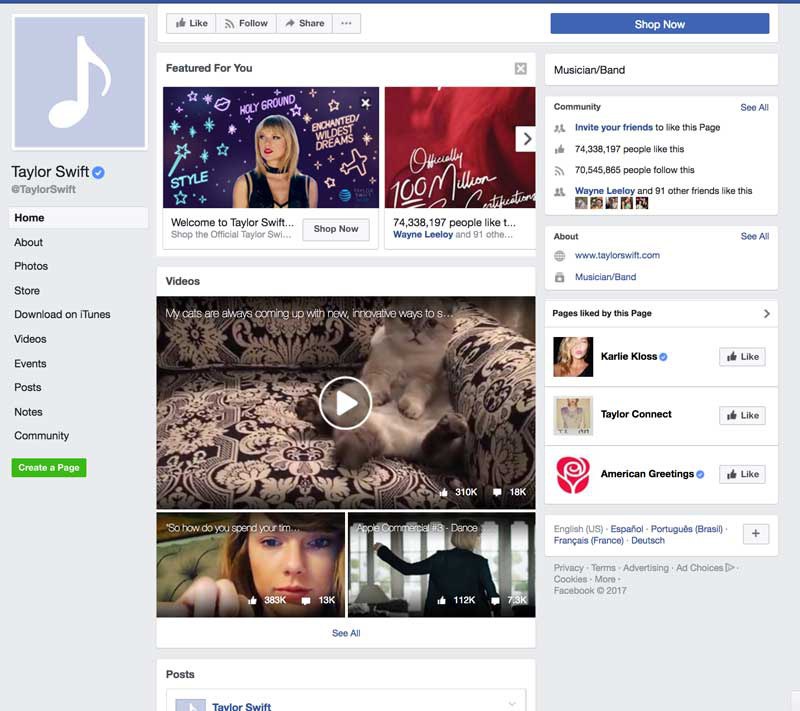800x711 pixels.
Task: Open the Posts sidebar section
Action: (x=28, y=387)
